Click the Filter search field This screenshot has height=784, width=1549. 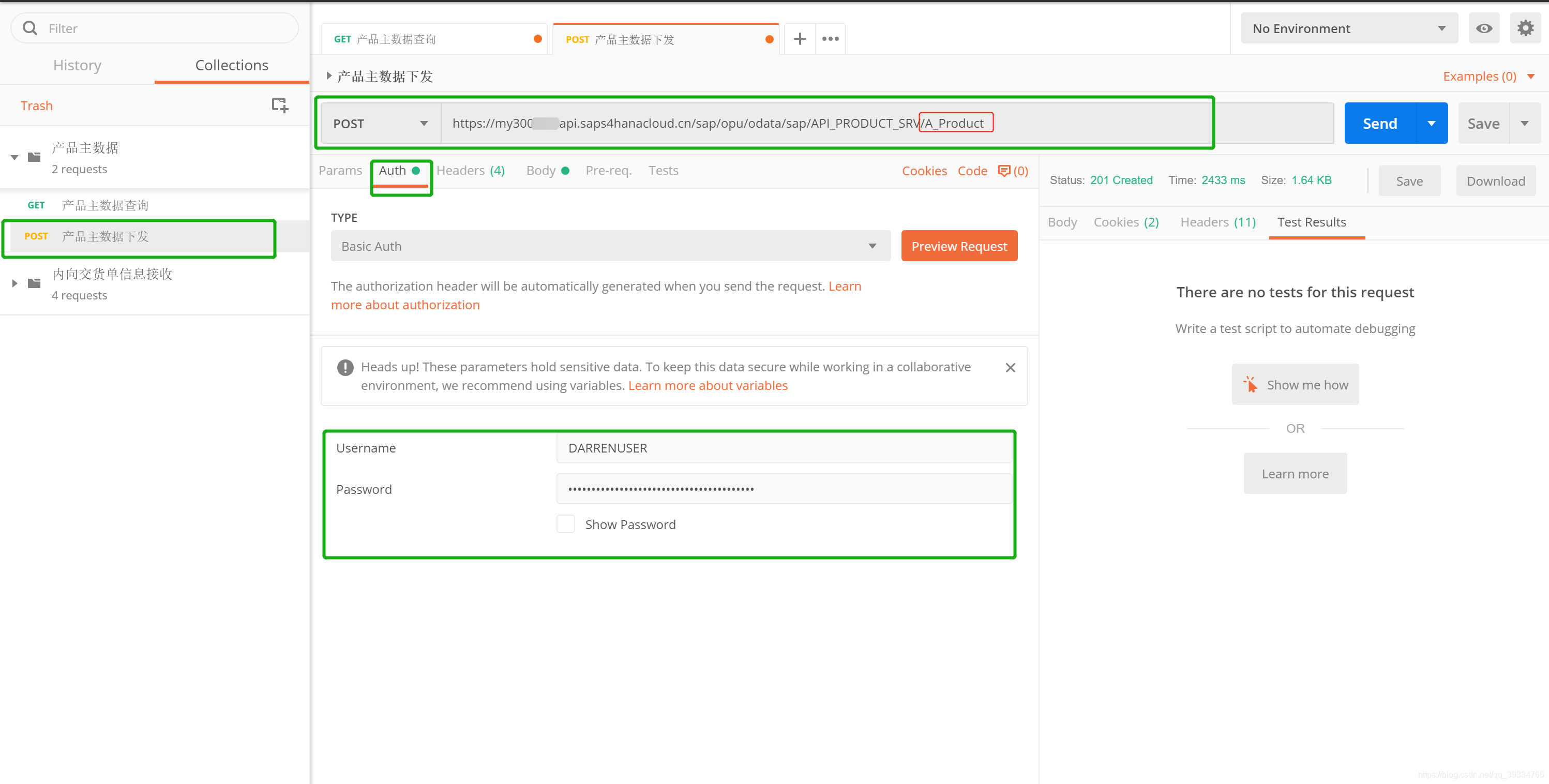click(x=155, y=28)
